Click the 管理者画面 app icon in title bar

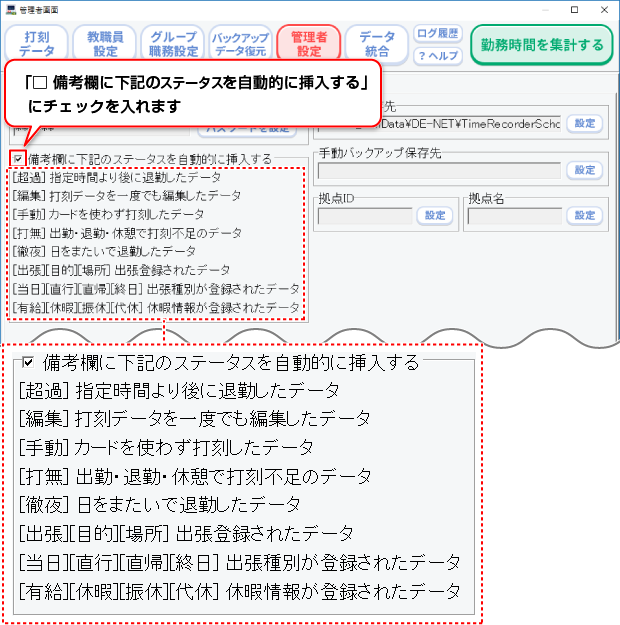click(10, 9)
